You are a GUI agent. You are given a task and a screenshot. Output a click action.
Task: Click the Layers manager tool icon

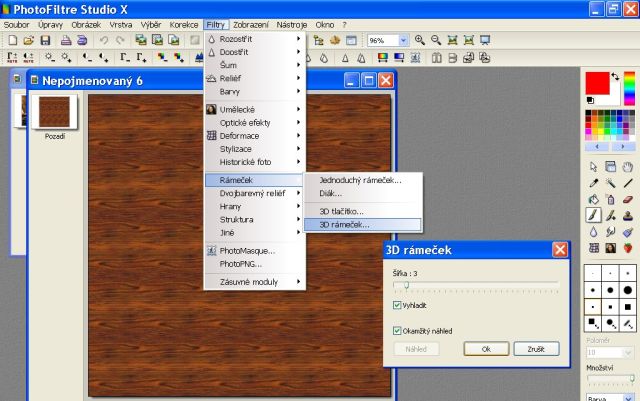[611, 167]
